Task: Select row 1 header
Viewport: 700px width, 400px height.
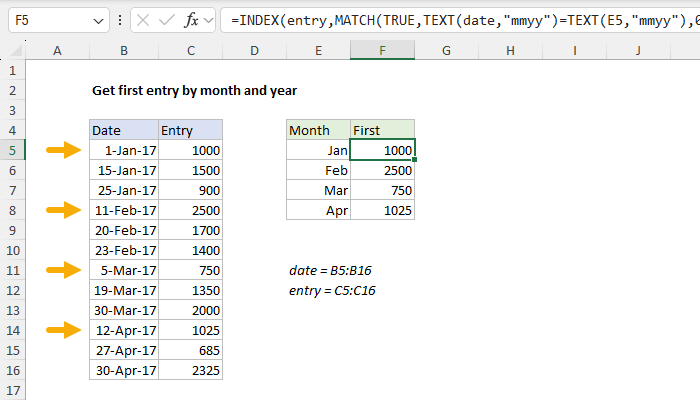Action: click(x=12, y=71)
